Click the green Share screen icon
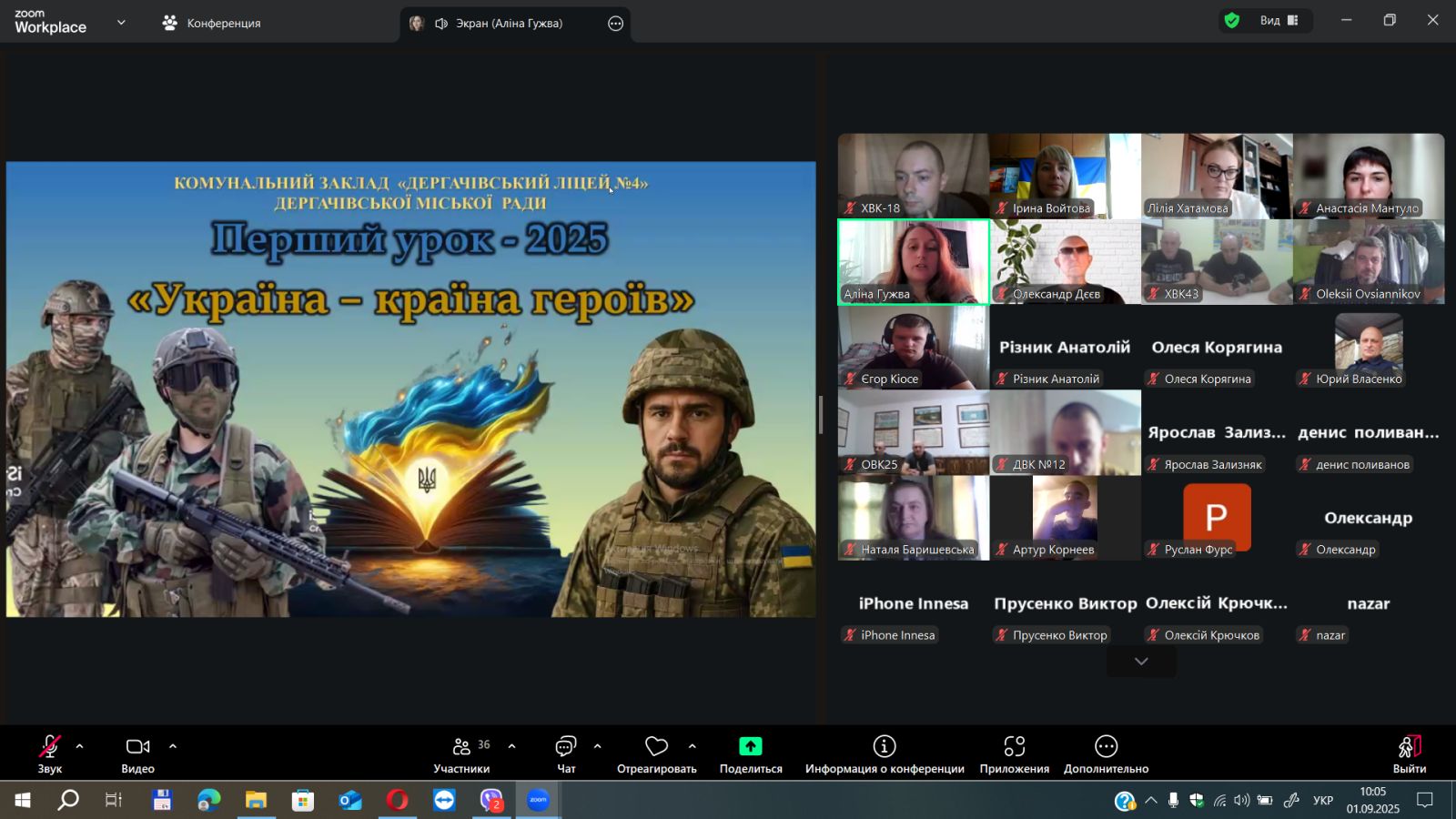1456x819 pixels. [750, 747]
